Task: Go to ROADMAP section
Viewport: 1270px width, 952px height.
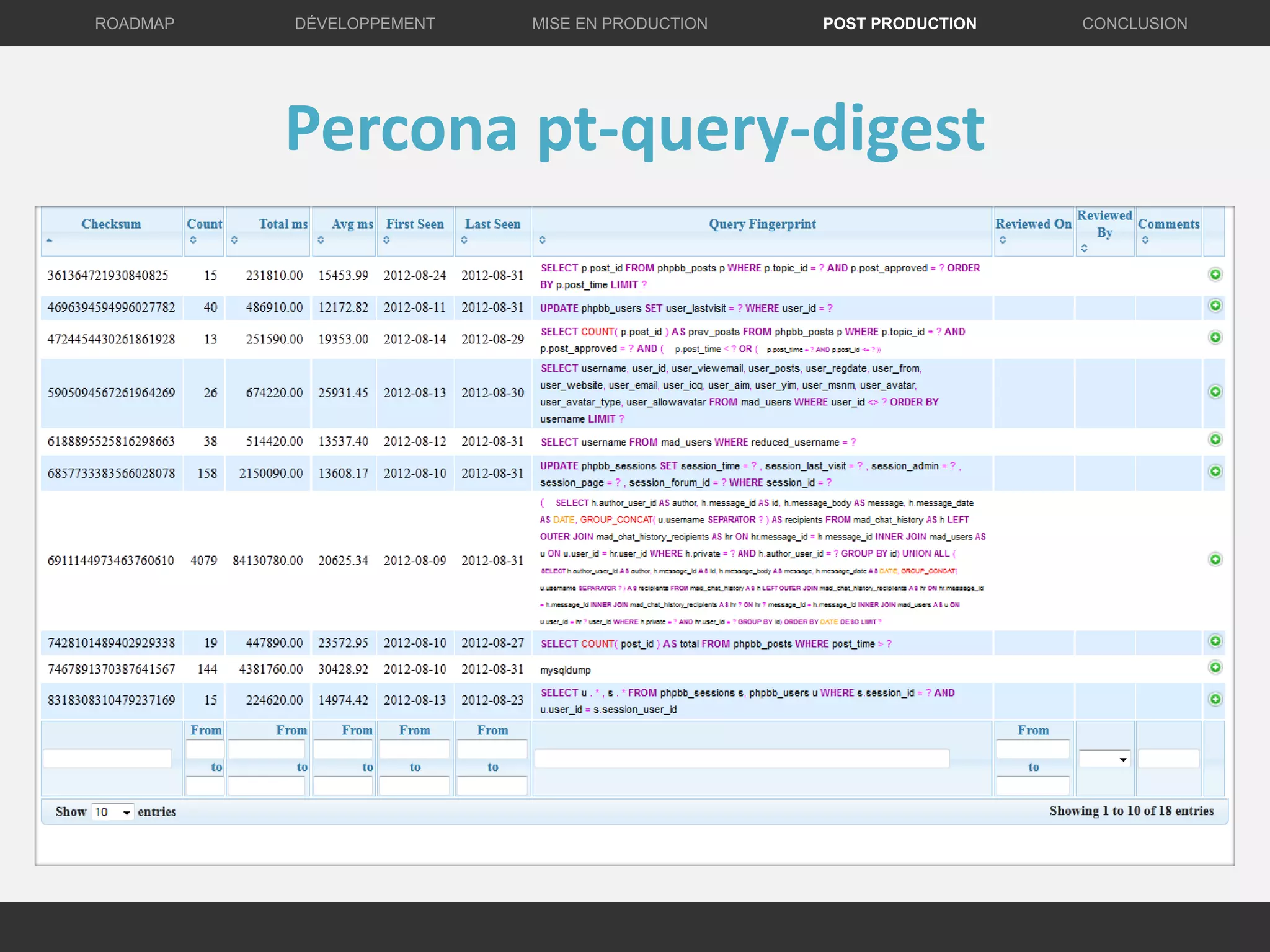Action: click(135, 24)
